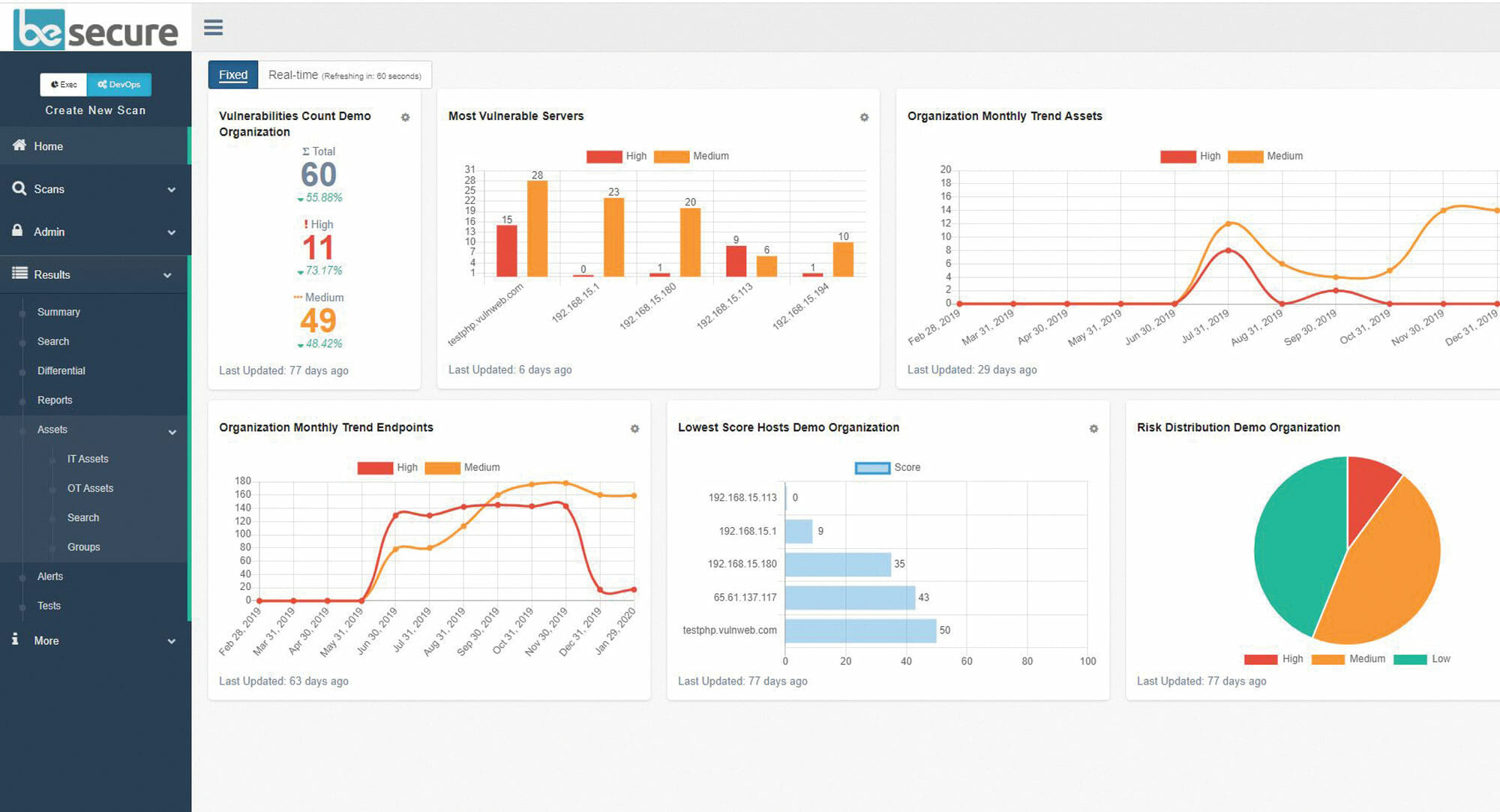Expand the Scans menu chevron

pyautogui.click(x=172, y=190)
